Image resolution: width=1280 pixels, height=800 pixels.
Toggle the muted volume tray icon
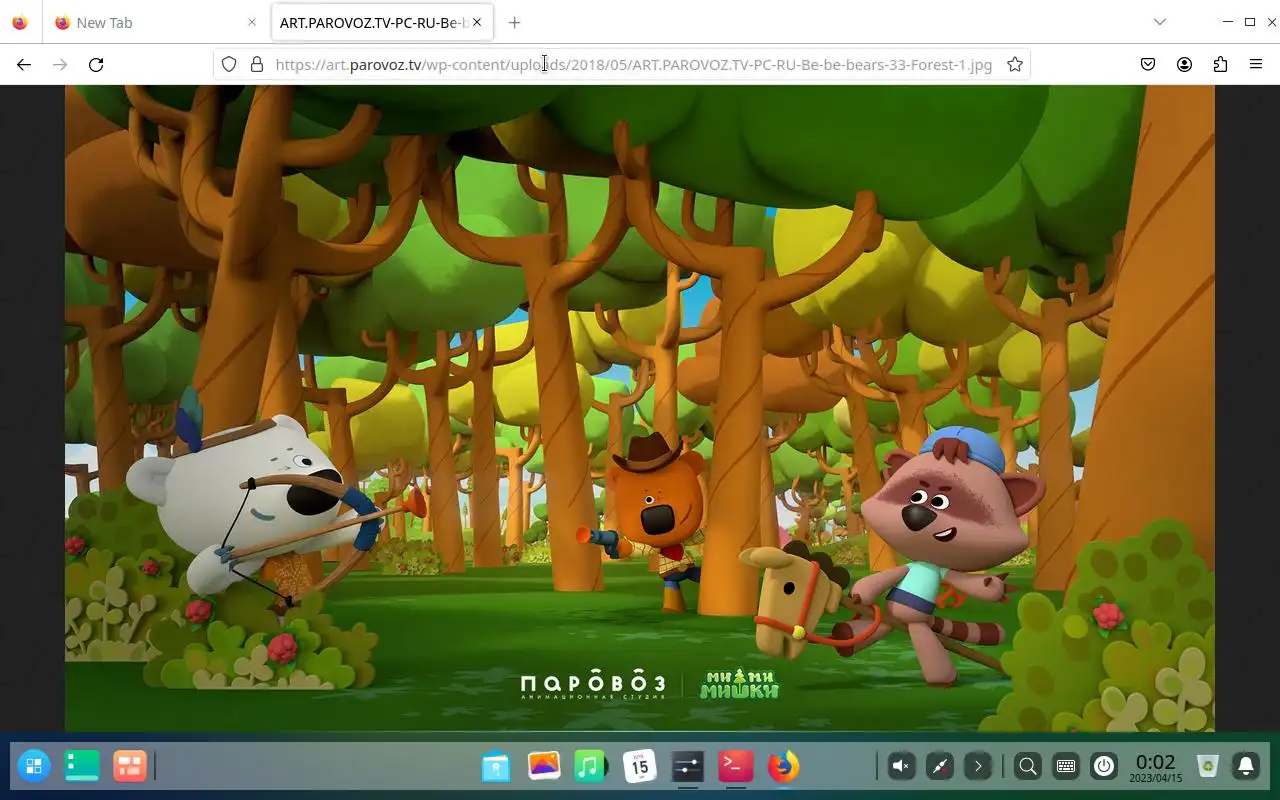tap(901, 767)
